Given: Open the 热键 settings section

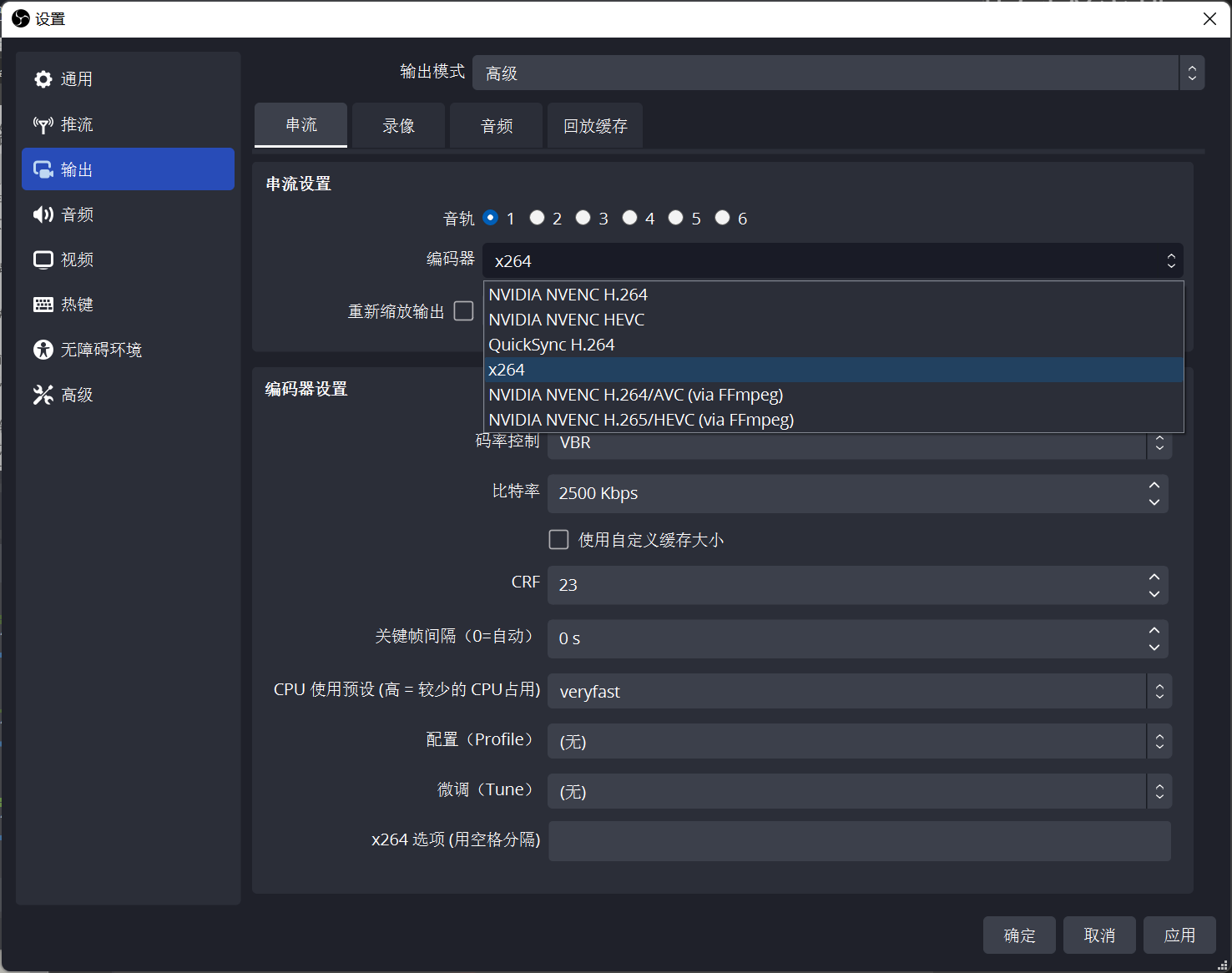Looking at the screenshot, I should tap(76, 304).
